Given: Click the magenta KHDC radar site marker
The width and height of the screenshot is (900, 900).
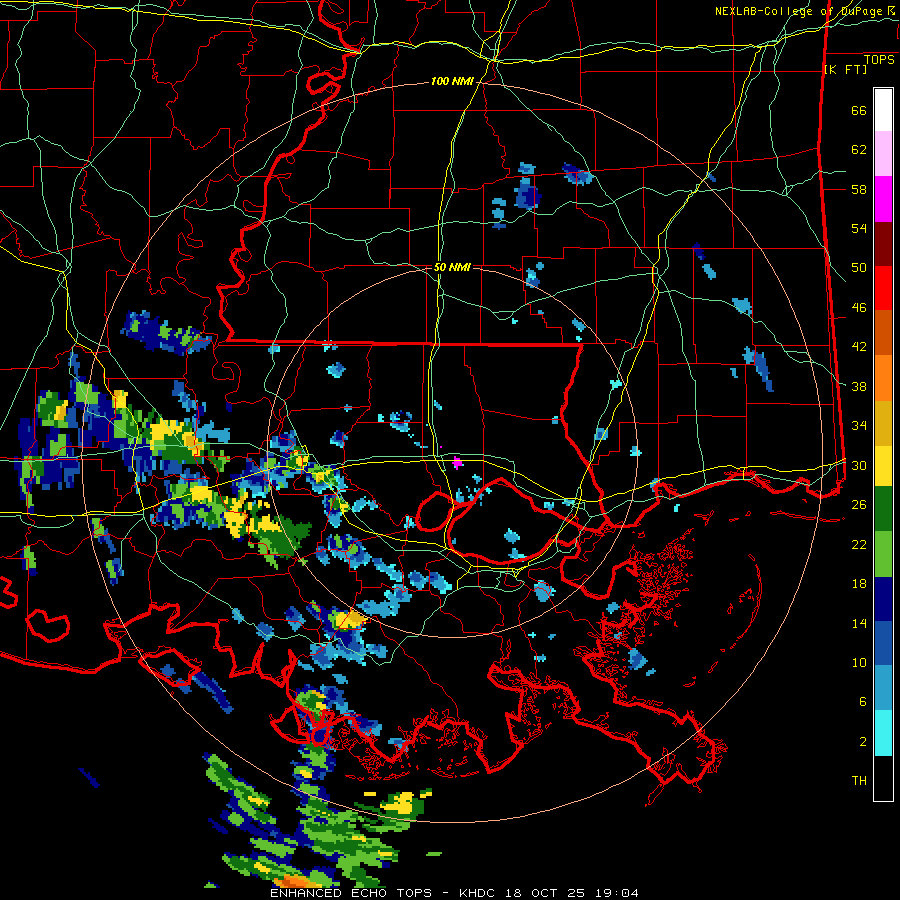Looking at the screenshot, I should click(x=457, y=462).
